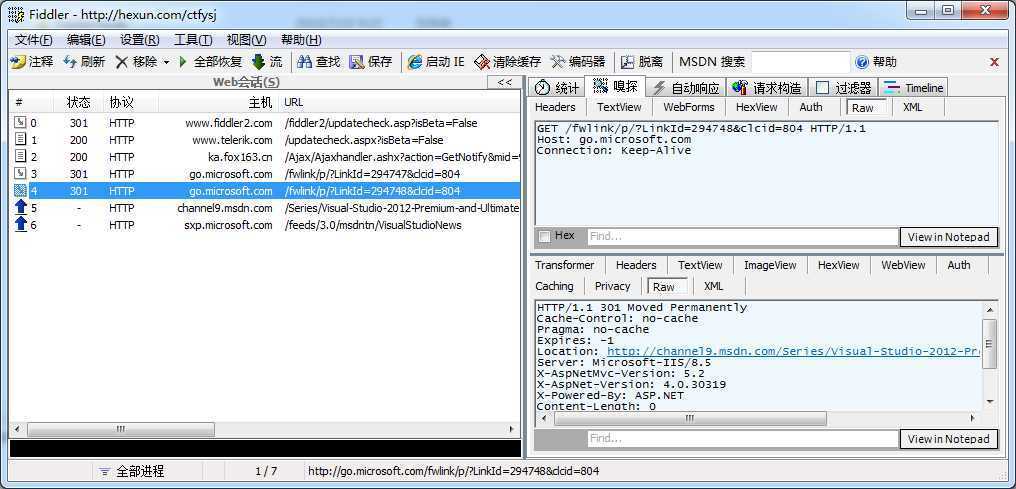This screenshot has height=489, width=1016.
Task: Click the MSDN 搜索 input field
Action: [800, 62]
